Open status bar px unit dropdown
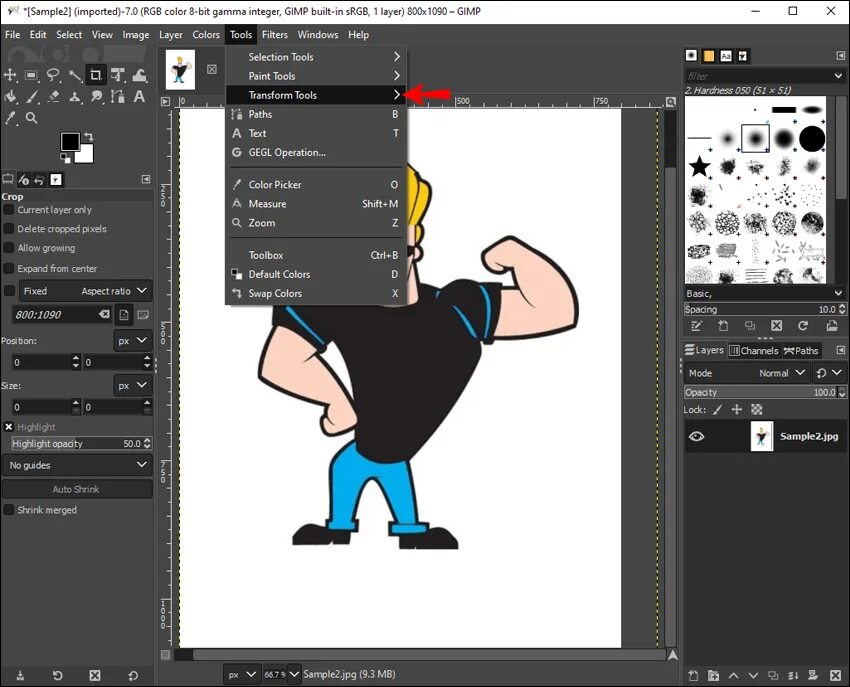The width and height of the screenshot is (850, 687). [241, 675]
